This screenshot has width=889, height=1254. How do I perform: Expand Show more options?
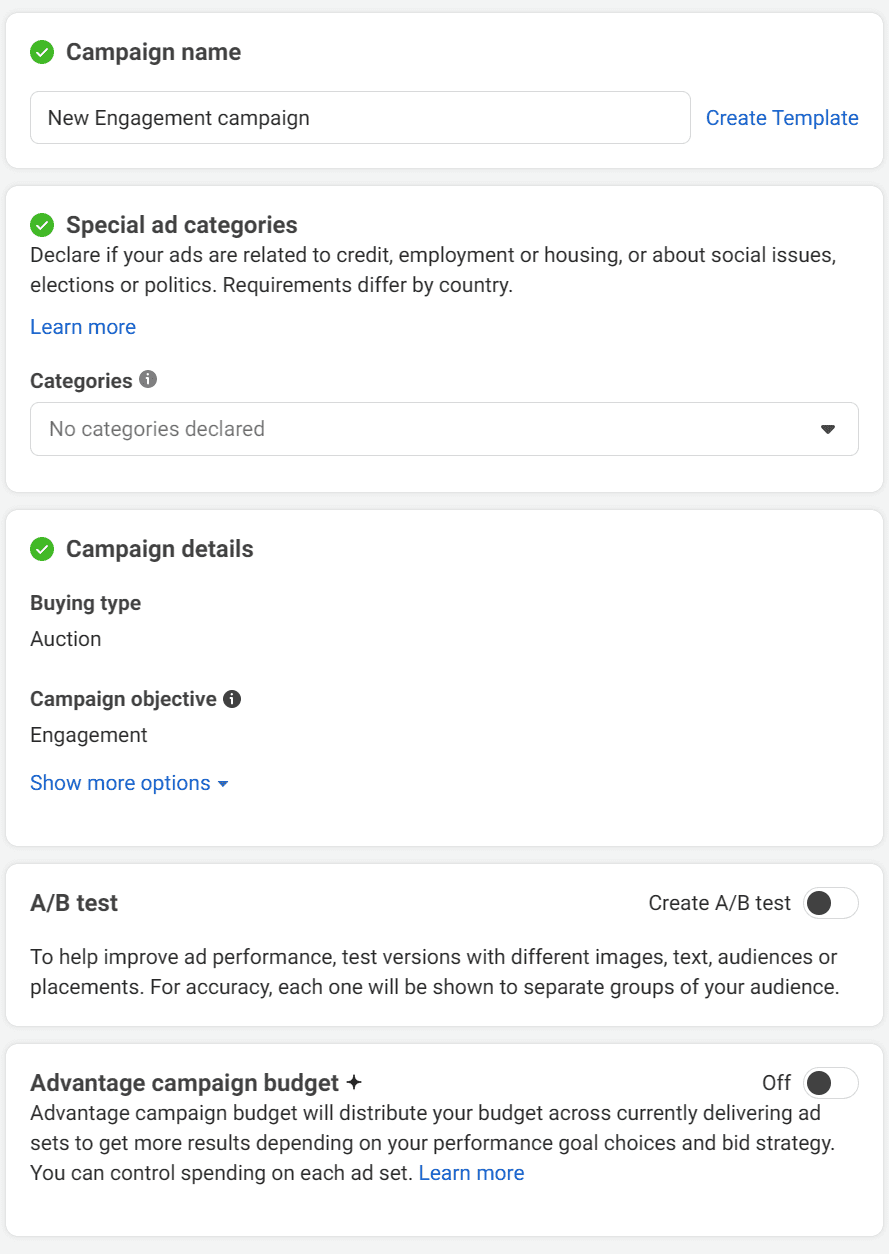coord(129,783)
